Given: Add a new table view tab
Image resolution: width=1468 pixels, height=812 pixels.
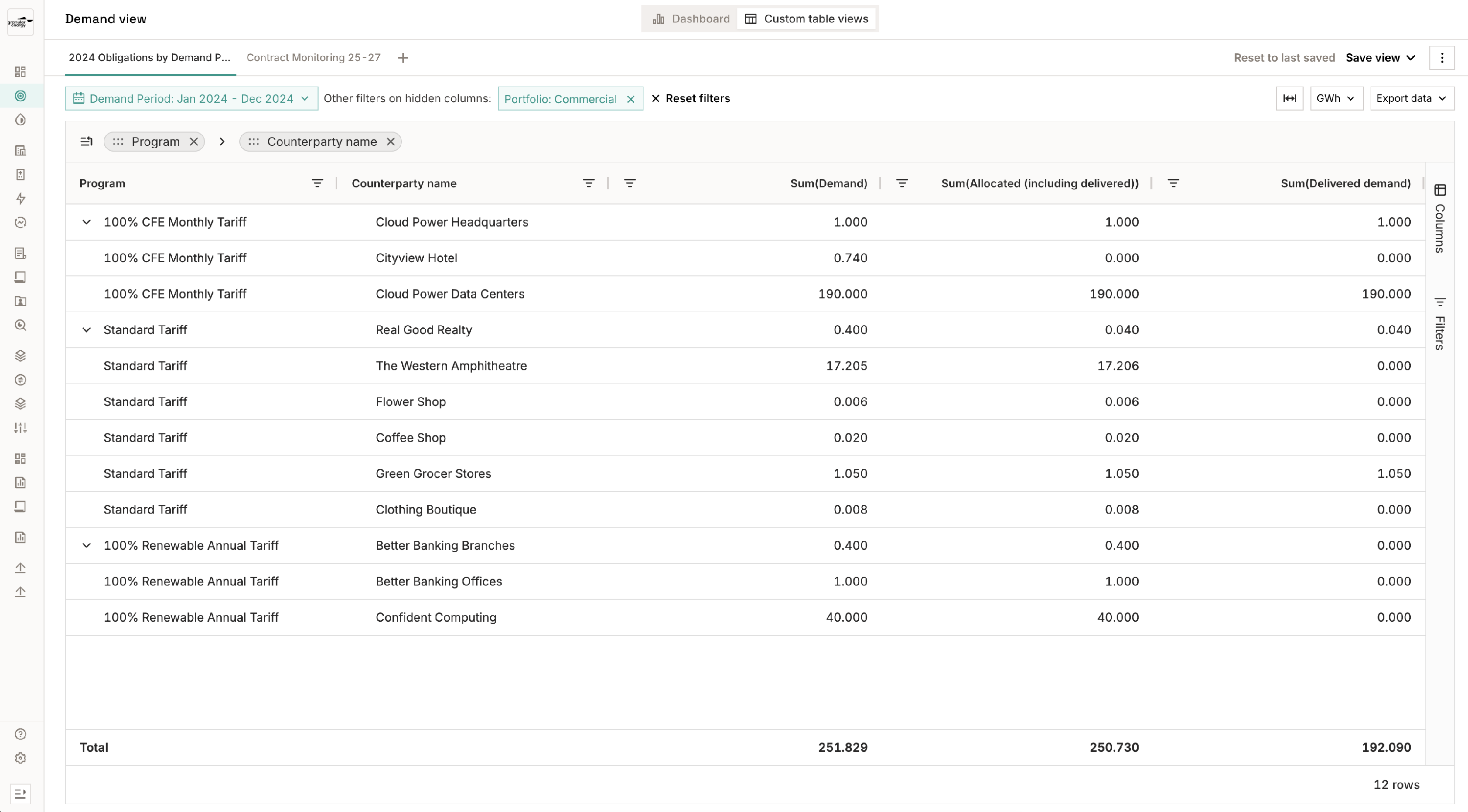Looking at the screenshot, I should coord(403,58).
